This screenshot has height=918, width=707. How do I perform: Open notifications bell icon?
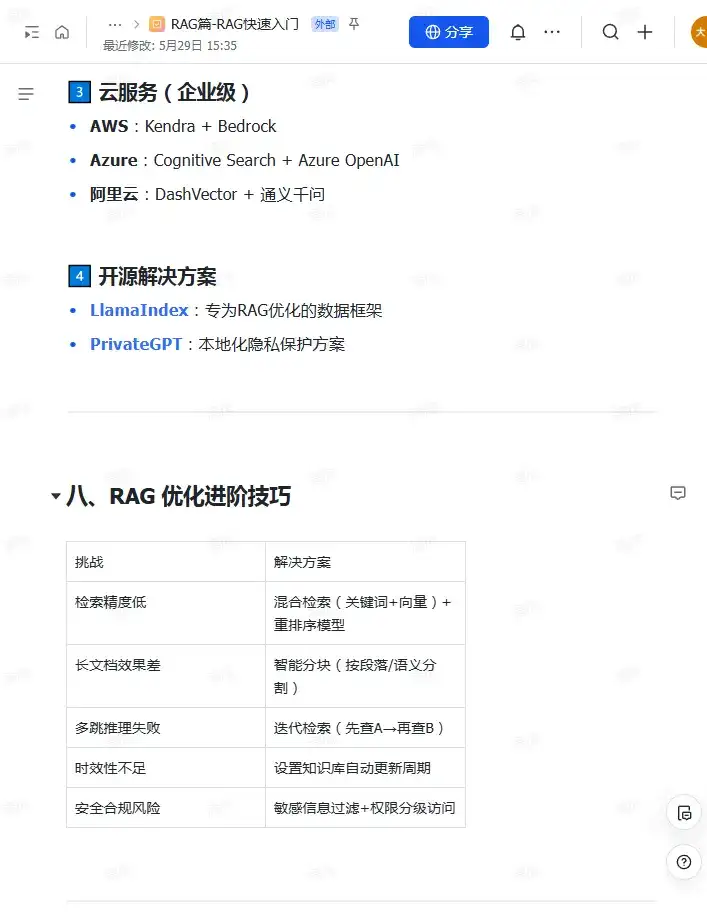pos(518,32)
